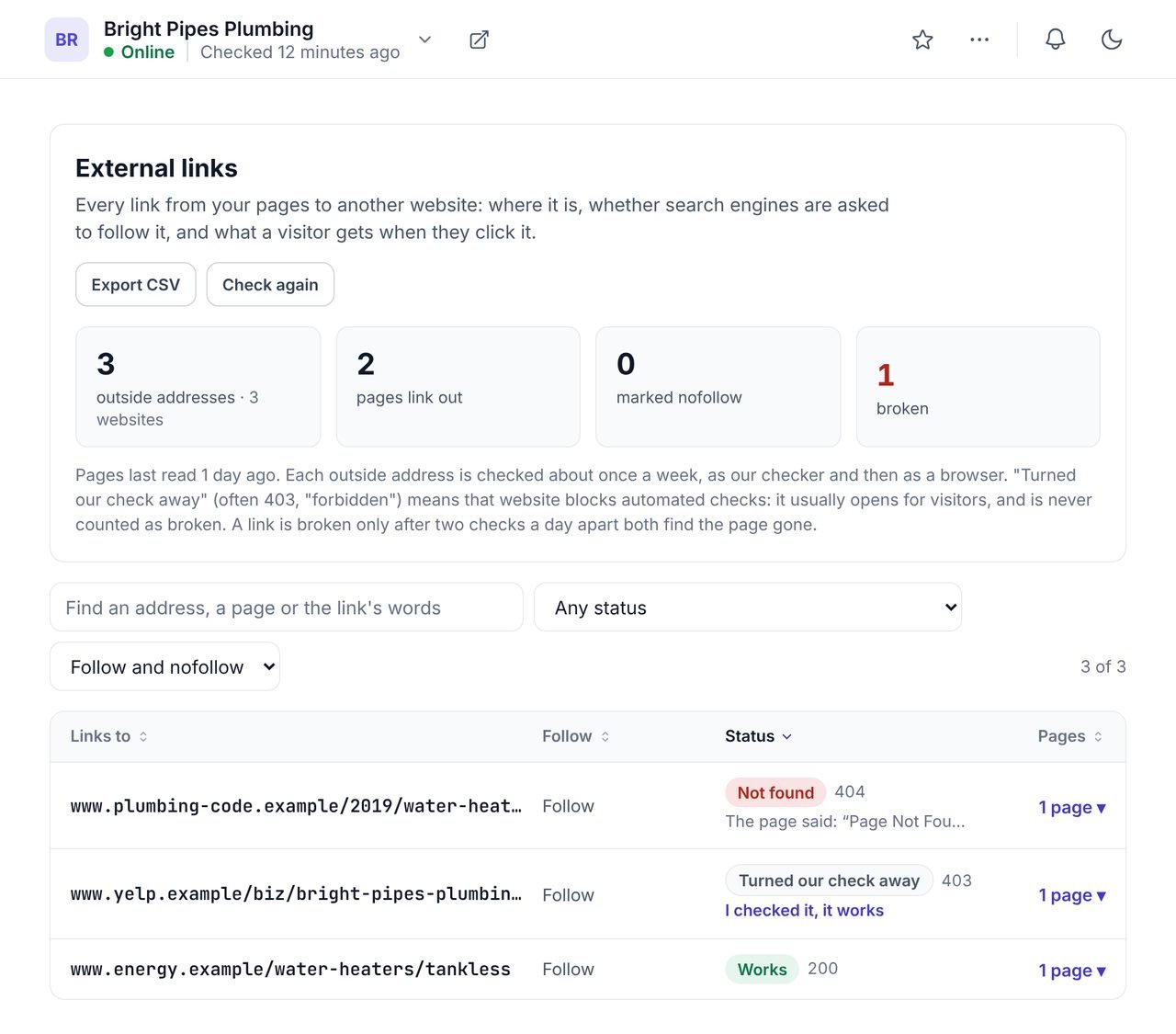Open the Follow and nofollow filter dropdown

[164, 667]
